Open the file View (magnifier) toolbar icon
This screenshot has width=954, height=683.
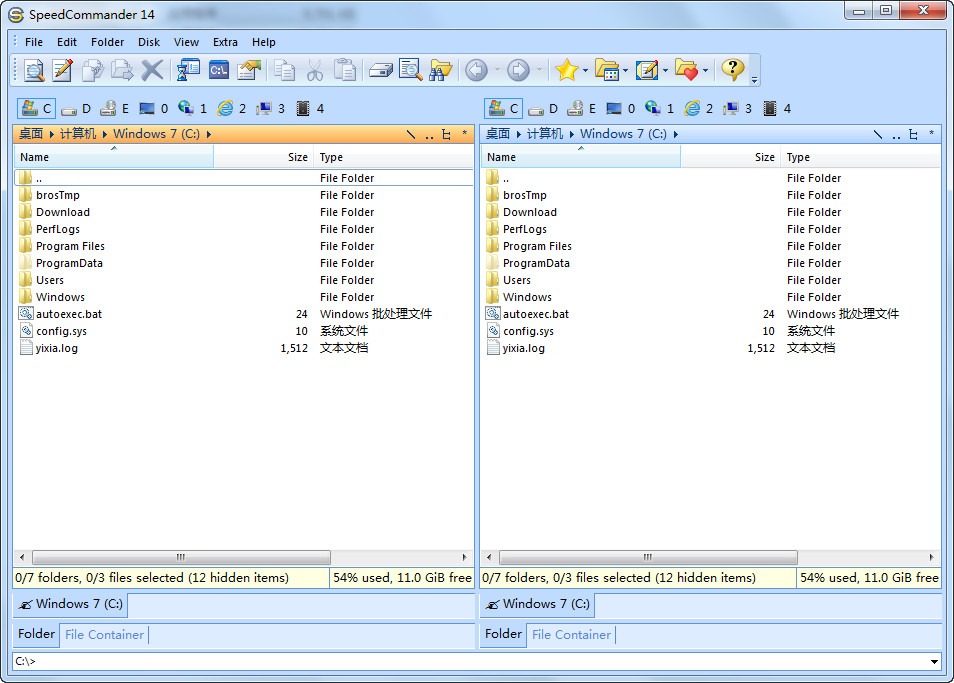(x=34, y=70)
